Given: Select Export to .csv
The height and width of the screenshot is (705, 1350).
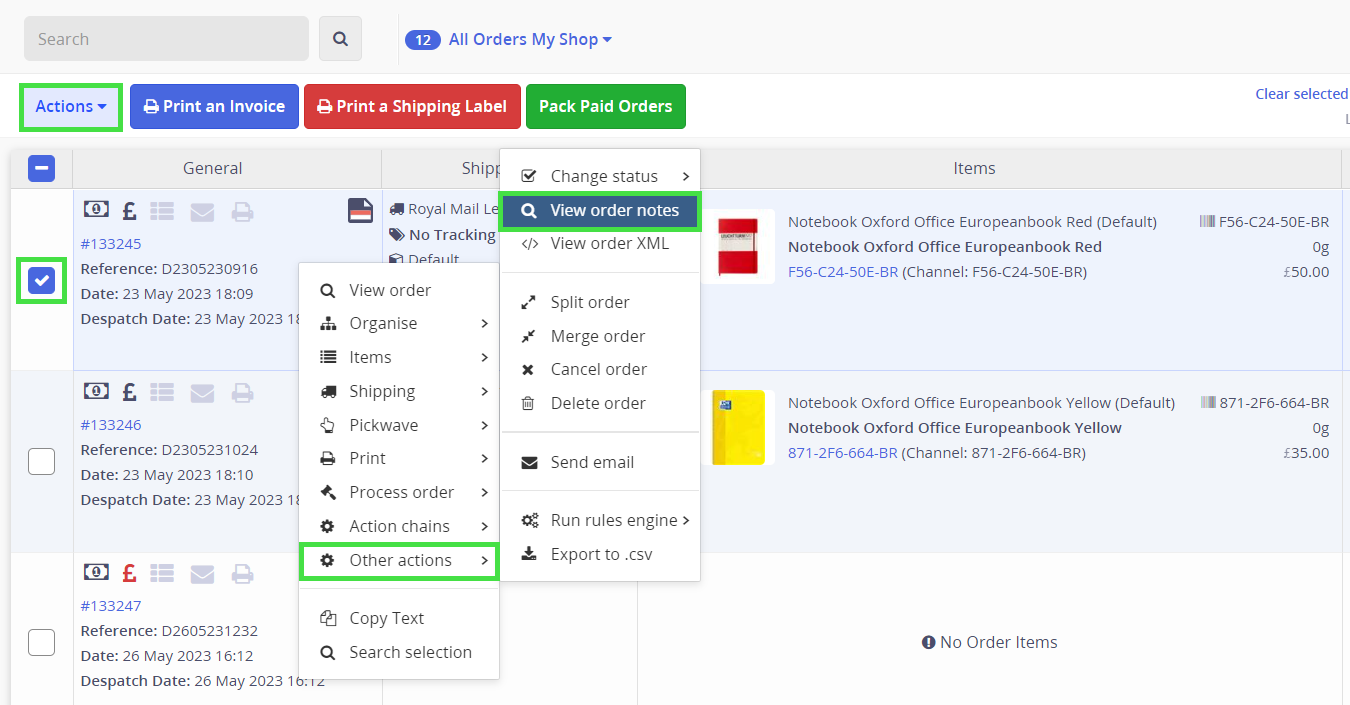Looking at the screenshot, I should coord(600,554).
